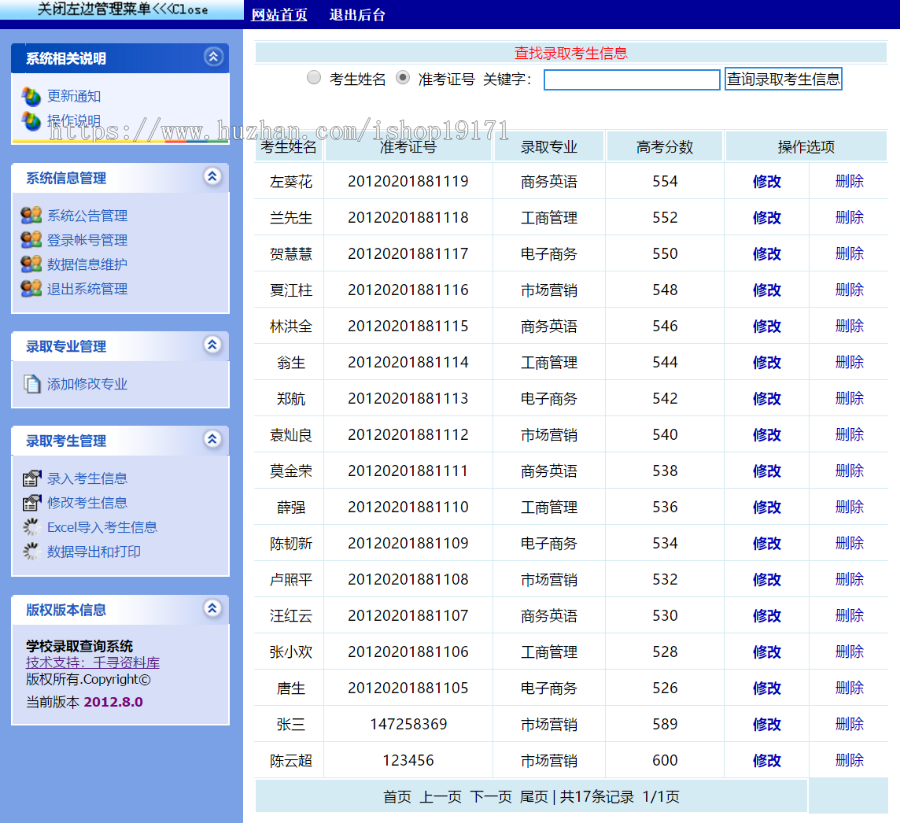Open the 网站首页 menu item

tap(281, 15)
